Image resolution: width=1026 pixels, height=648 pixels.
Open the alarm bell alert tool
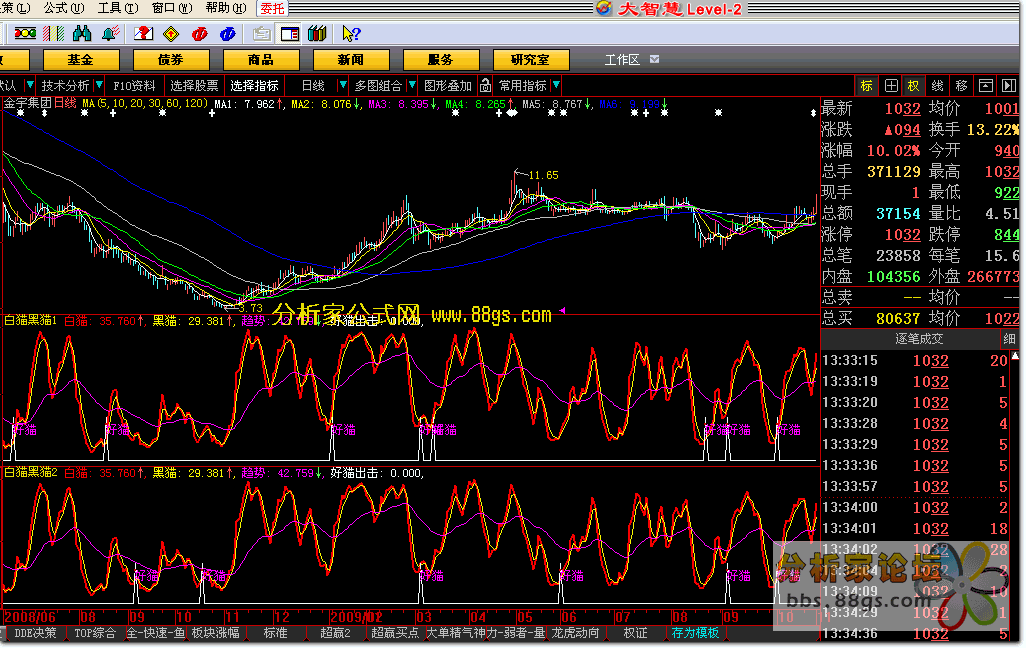(x=111, y=33)
